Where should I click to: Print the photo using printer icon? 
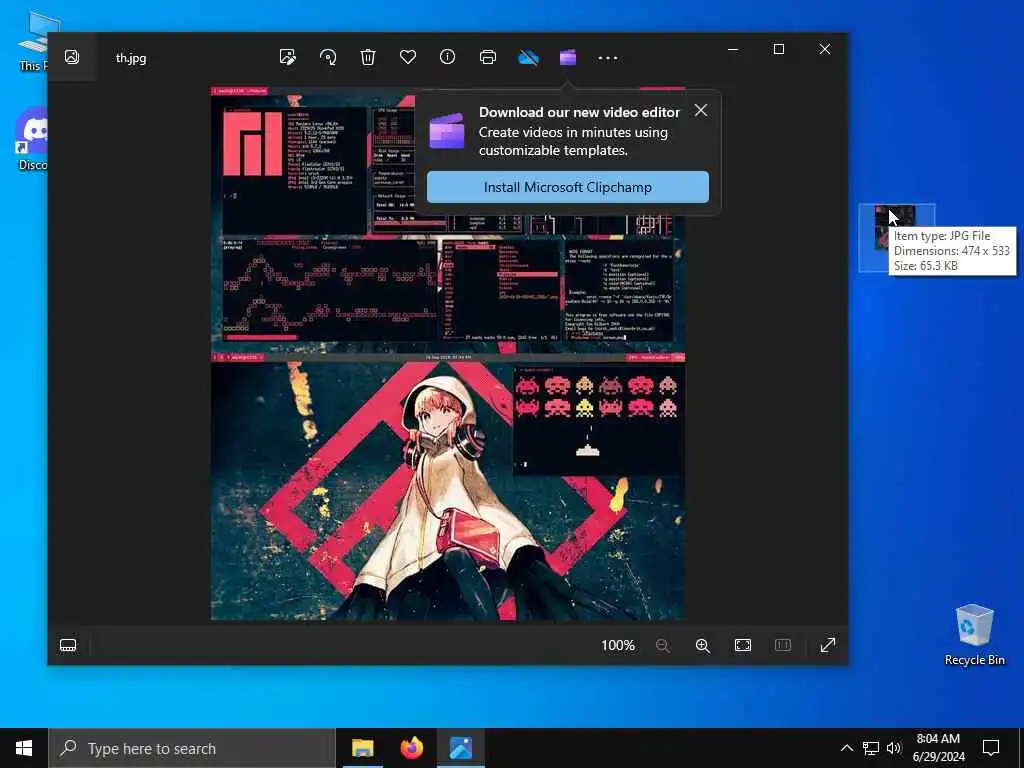click(487, 57)
